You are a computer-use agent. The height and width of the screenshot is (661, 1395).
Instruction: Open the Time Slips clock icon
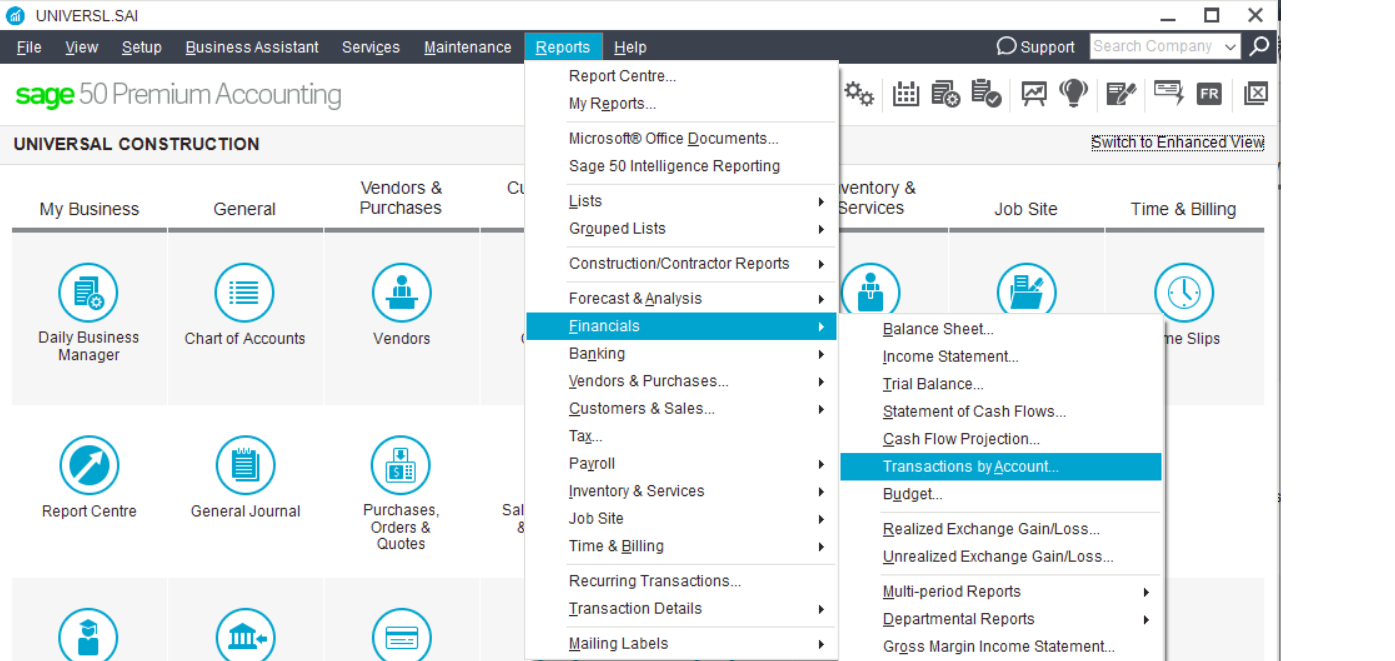(1184, 293)
